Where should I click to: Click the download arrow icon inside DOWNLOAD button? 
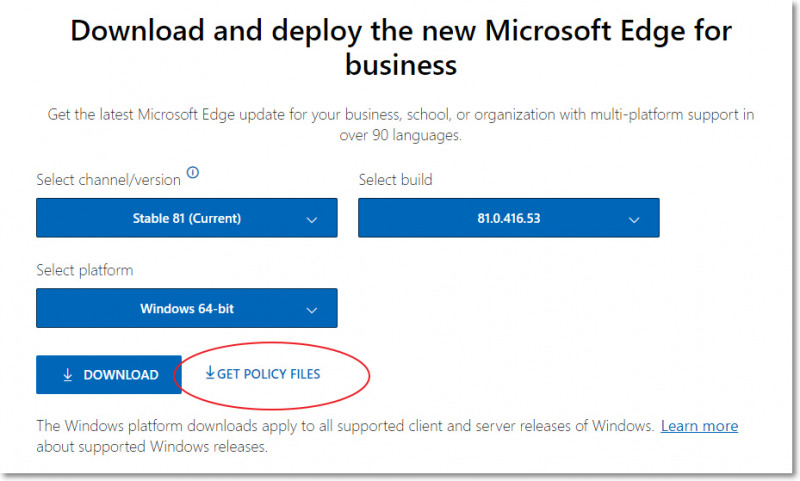67,375
